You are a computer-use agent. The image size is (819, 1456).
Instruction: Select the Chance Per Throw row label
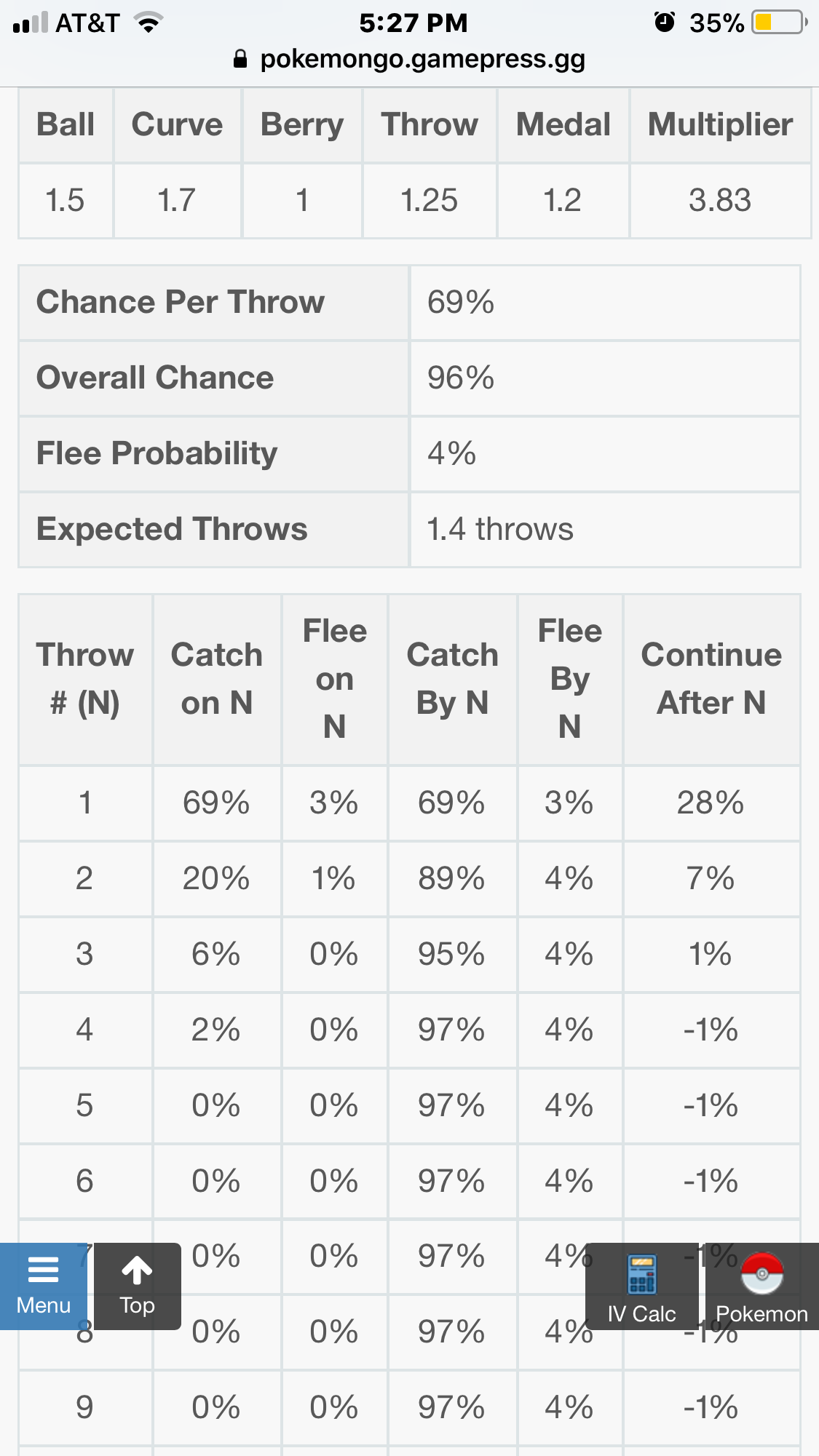(181, 302)
